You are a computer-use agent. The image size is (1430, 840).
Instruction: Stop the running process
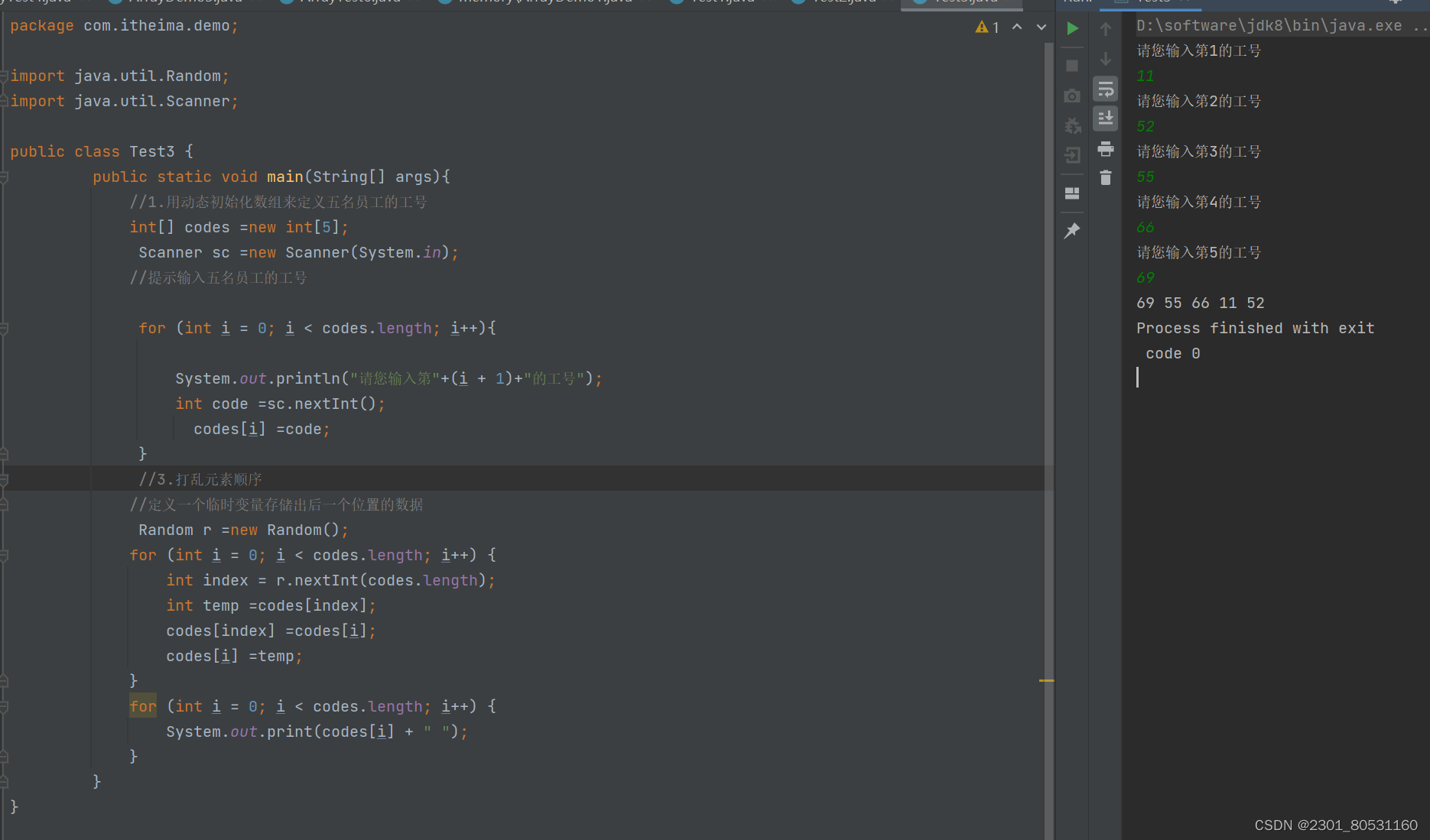click(1072, 66)
